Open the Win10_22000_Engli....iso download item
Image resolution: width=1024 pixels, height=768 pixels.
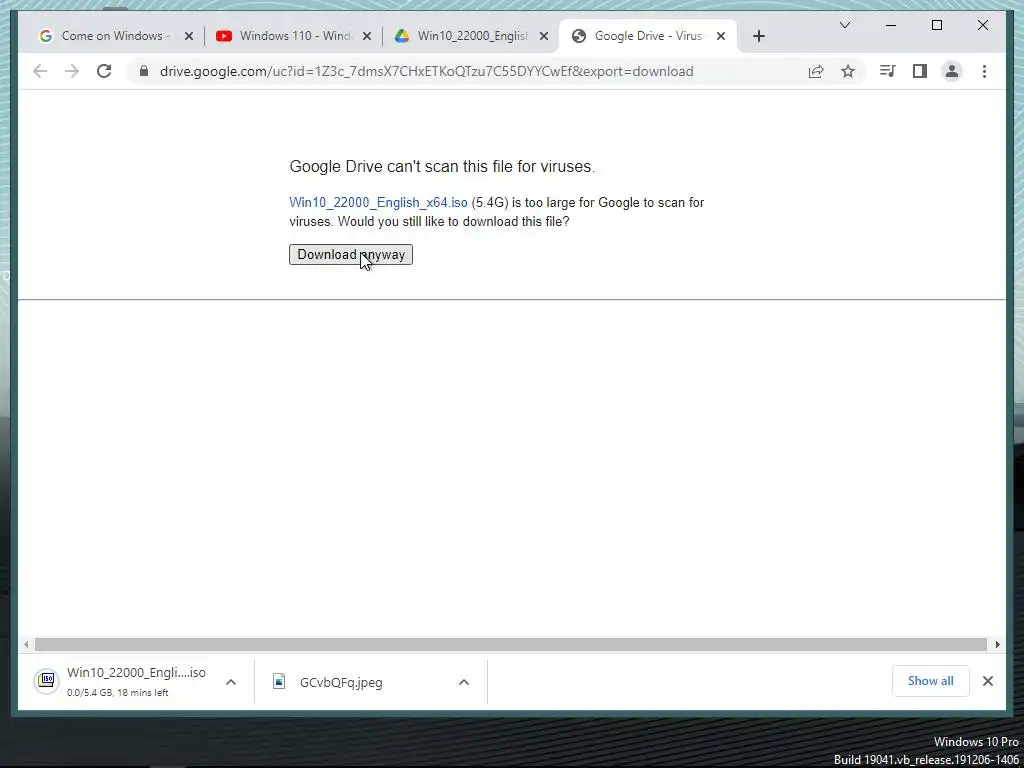pyautogui.click(x=136, y=681)
